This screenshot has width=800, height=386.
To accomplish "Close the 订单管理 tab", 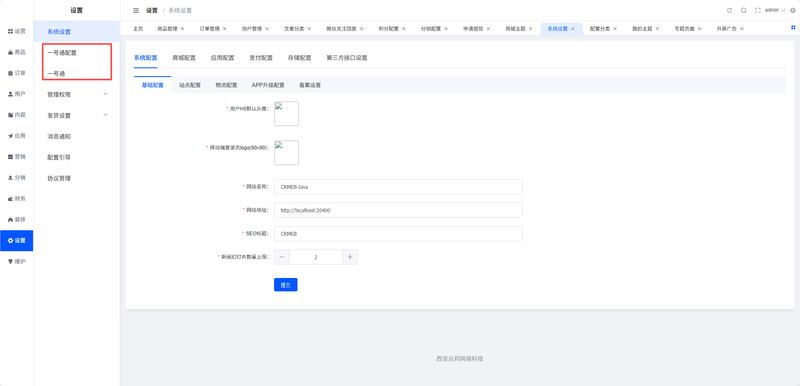I will [224, 29].
